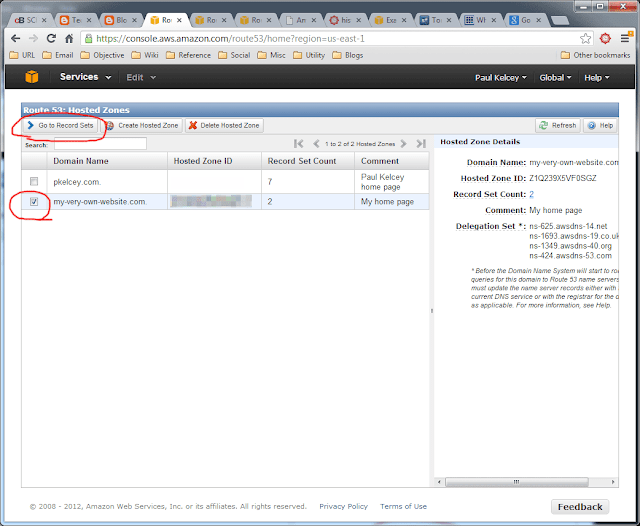The image size is (640, 526).
Task: Click the toolbar Help button
Action: tap(600, 125)
